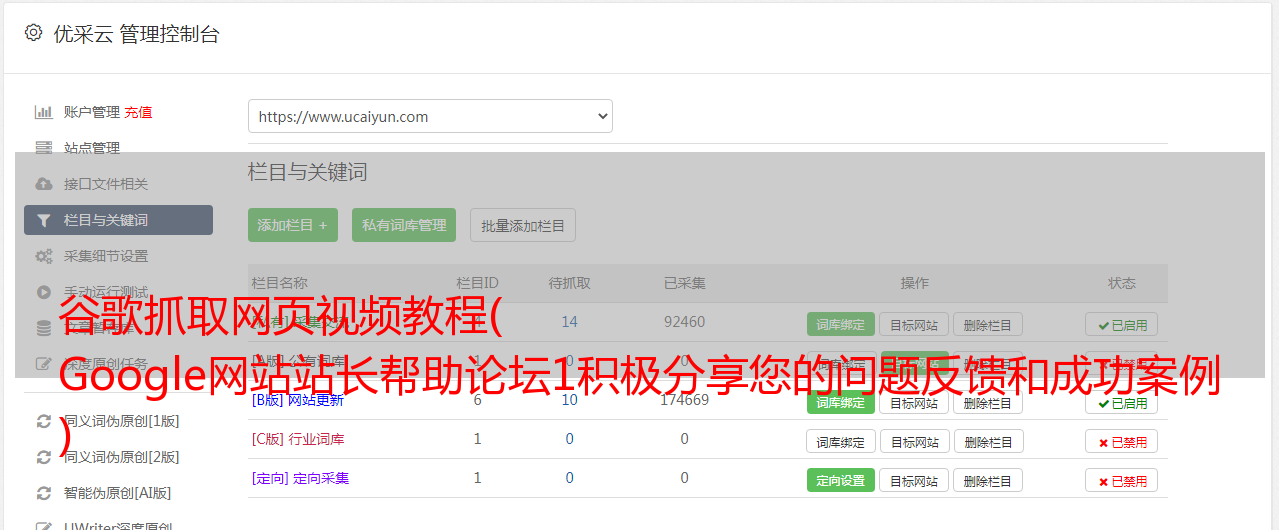Click the 状态 column header
The image size is (1279, 530).
click(1121, 283)
